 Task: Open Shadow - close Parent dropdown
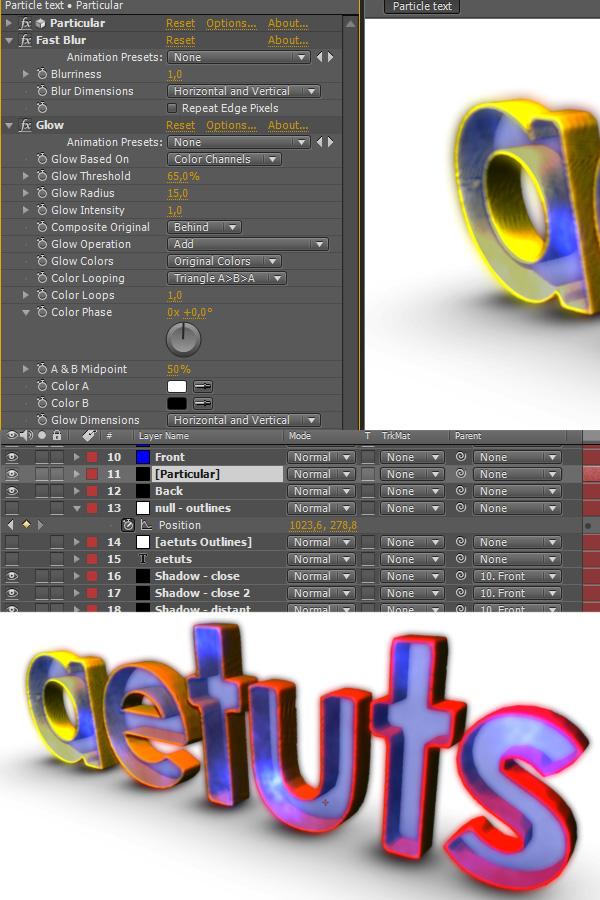pos(517,576)
